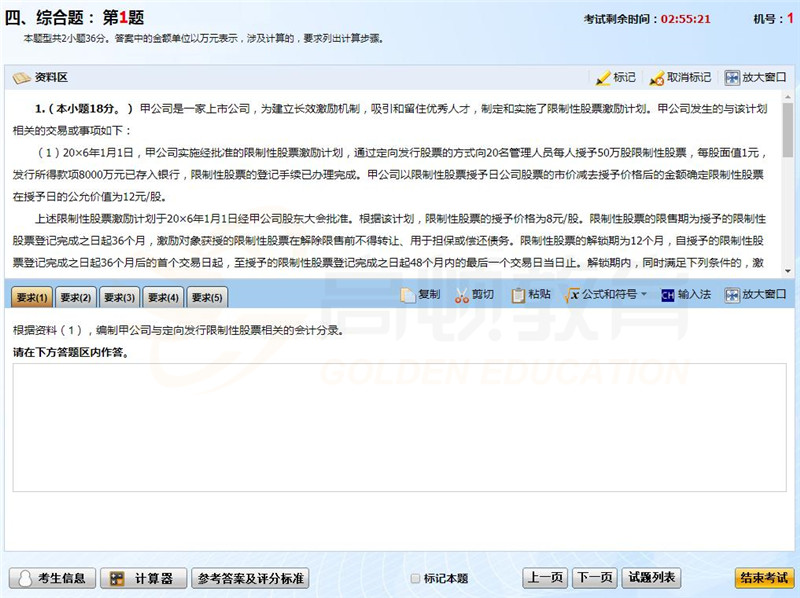
Task: Click the 资料区 vertical scrollbar
Action: click(x=788, y=180)
